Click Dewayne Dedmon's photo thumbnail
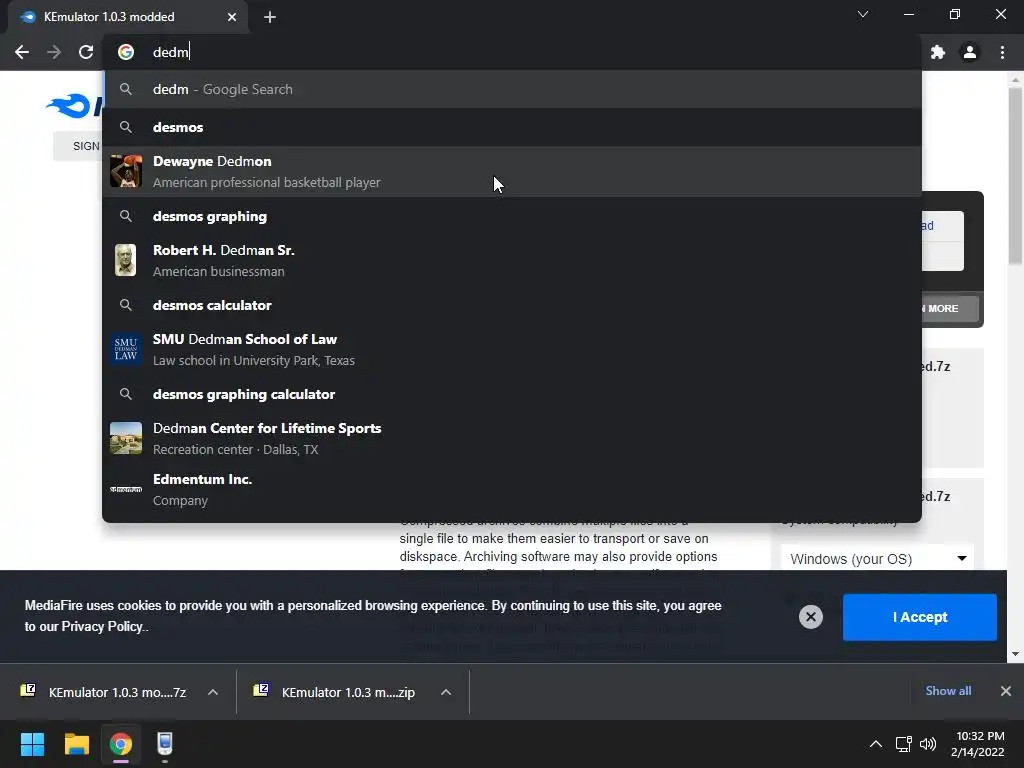The width and height of the screenshot is (1024, 768). tap(126, 172)
